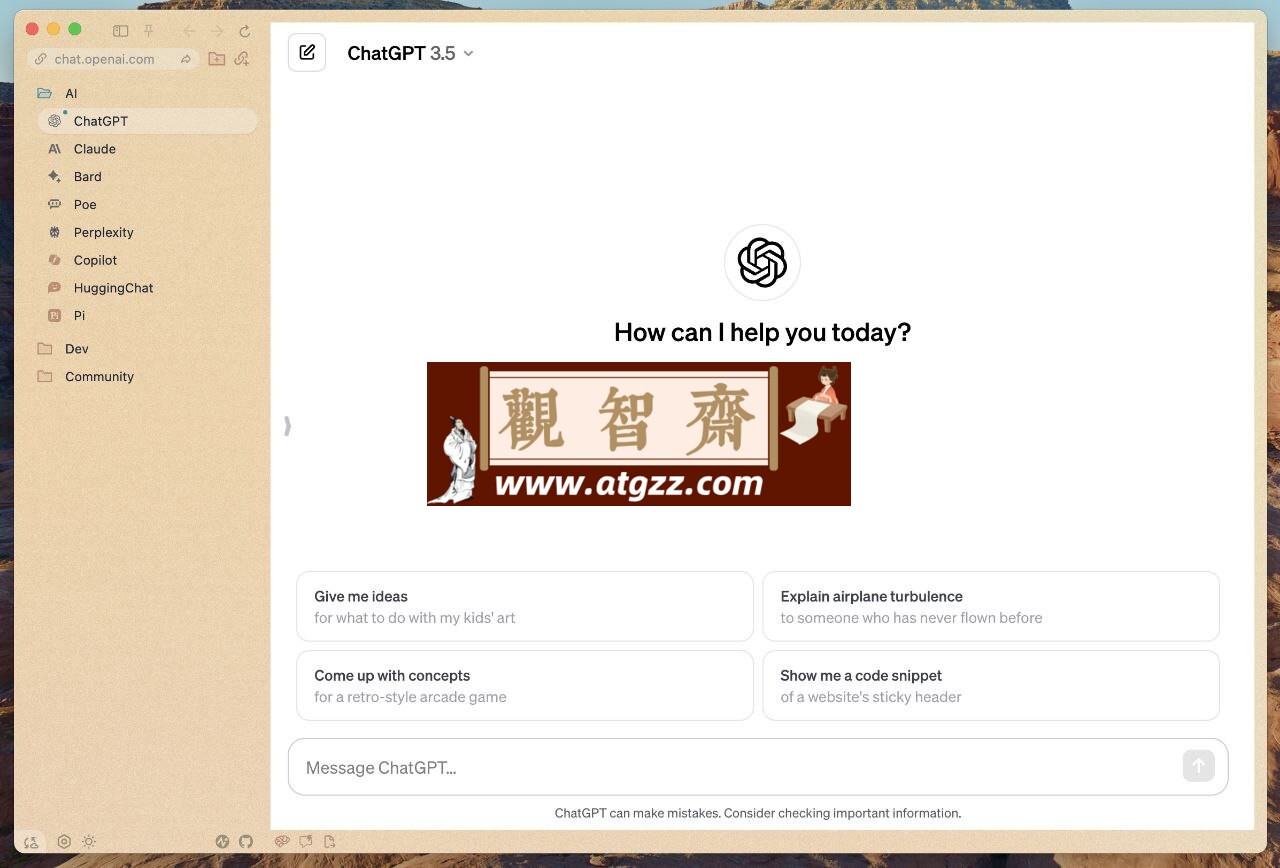Select ChatGPT in the sidebar
The height and width of the screenshot is (868, 1280).
pos(147,121)
